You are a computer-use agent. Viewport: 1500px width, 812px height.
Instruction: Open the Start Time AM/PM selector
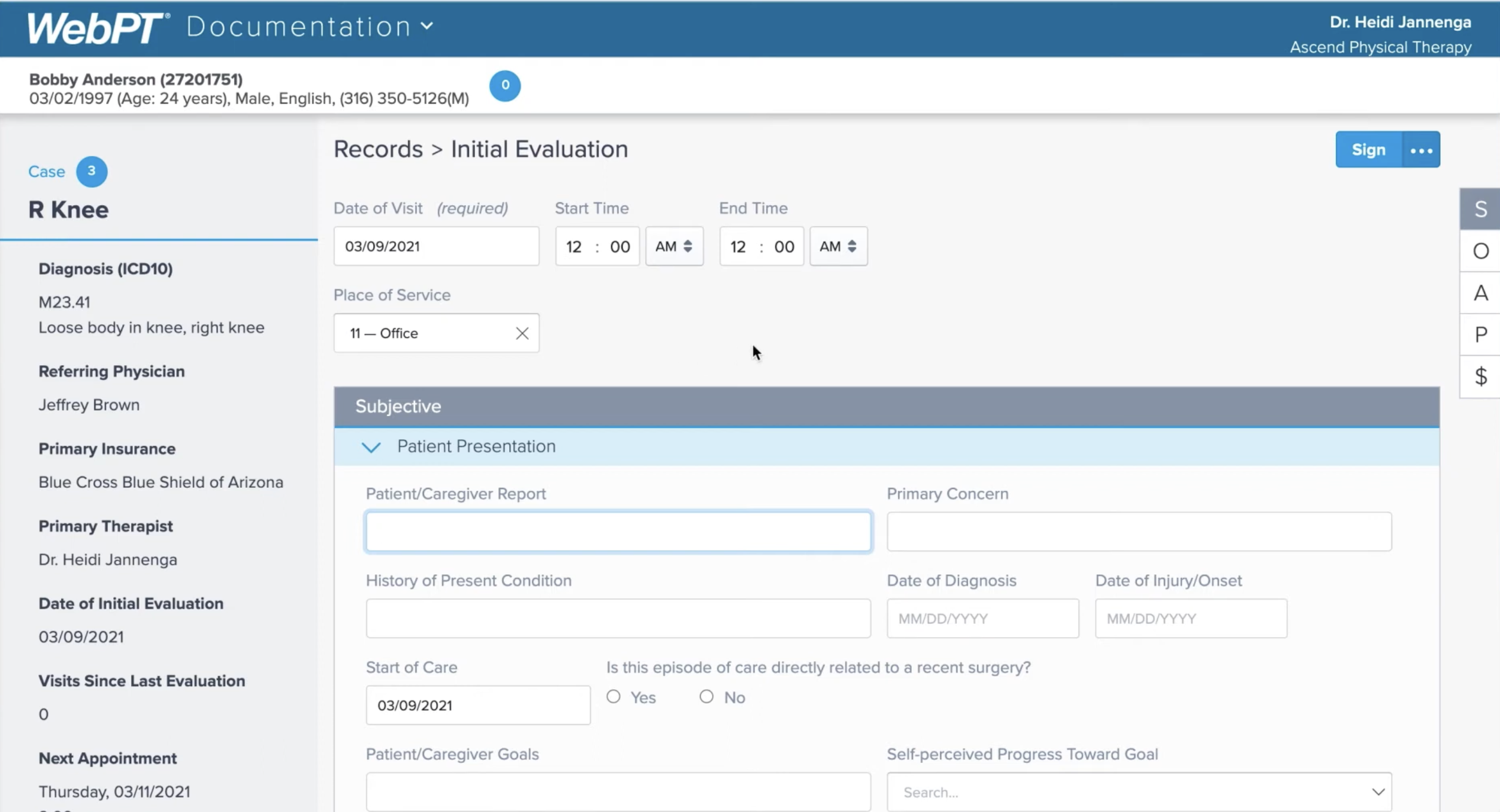point(674,246)
